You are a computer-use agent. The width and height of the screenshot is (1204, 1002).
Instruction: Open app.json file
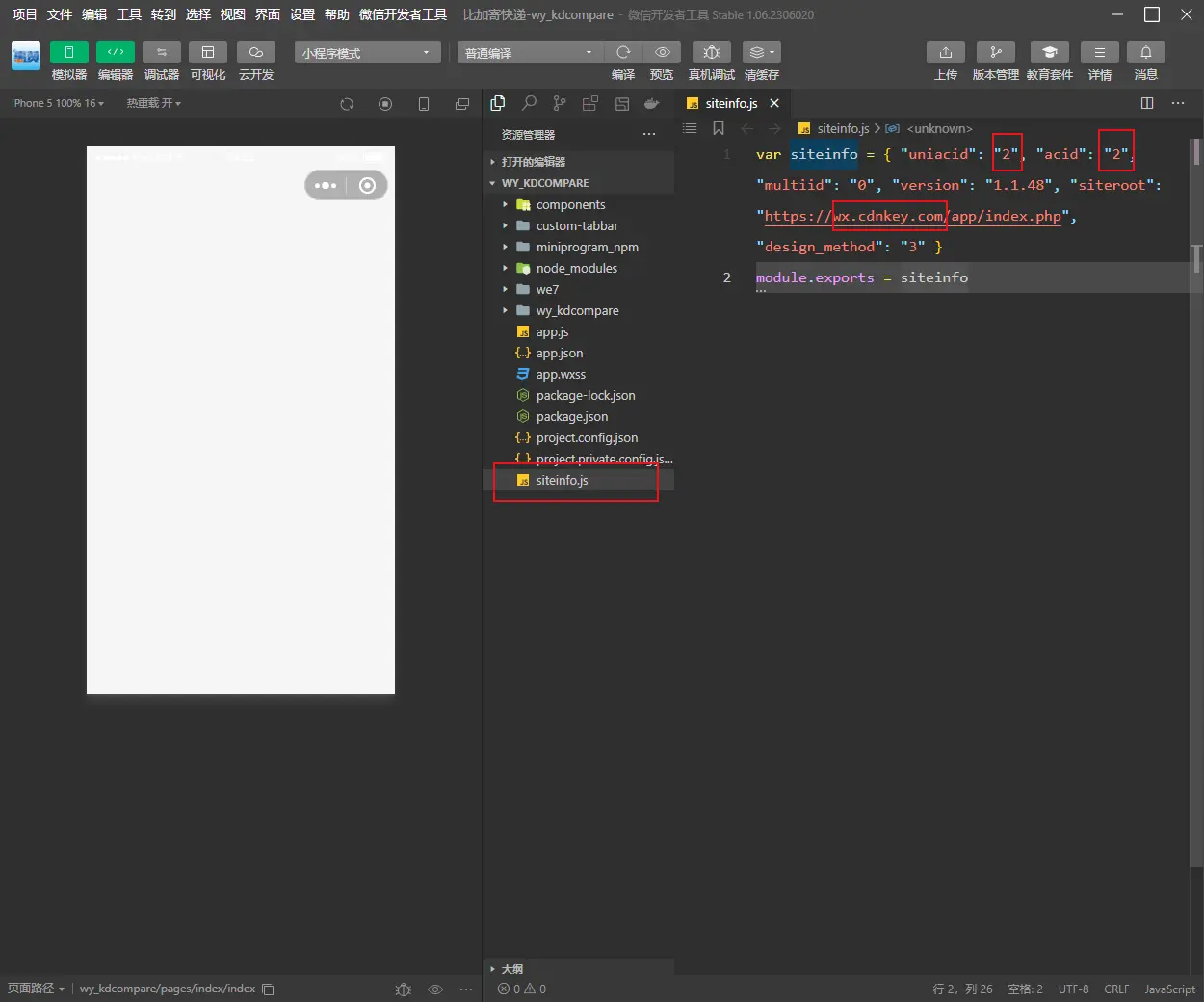click(578, 353)
